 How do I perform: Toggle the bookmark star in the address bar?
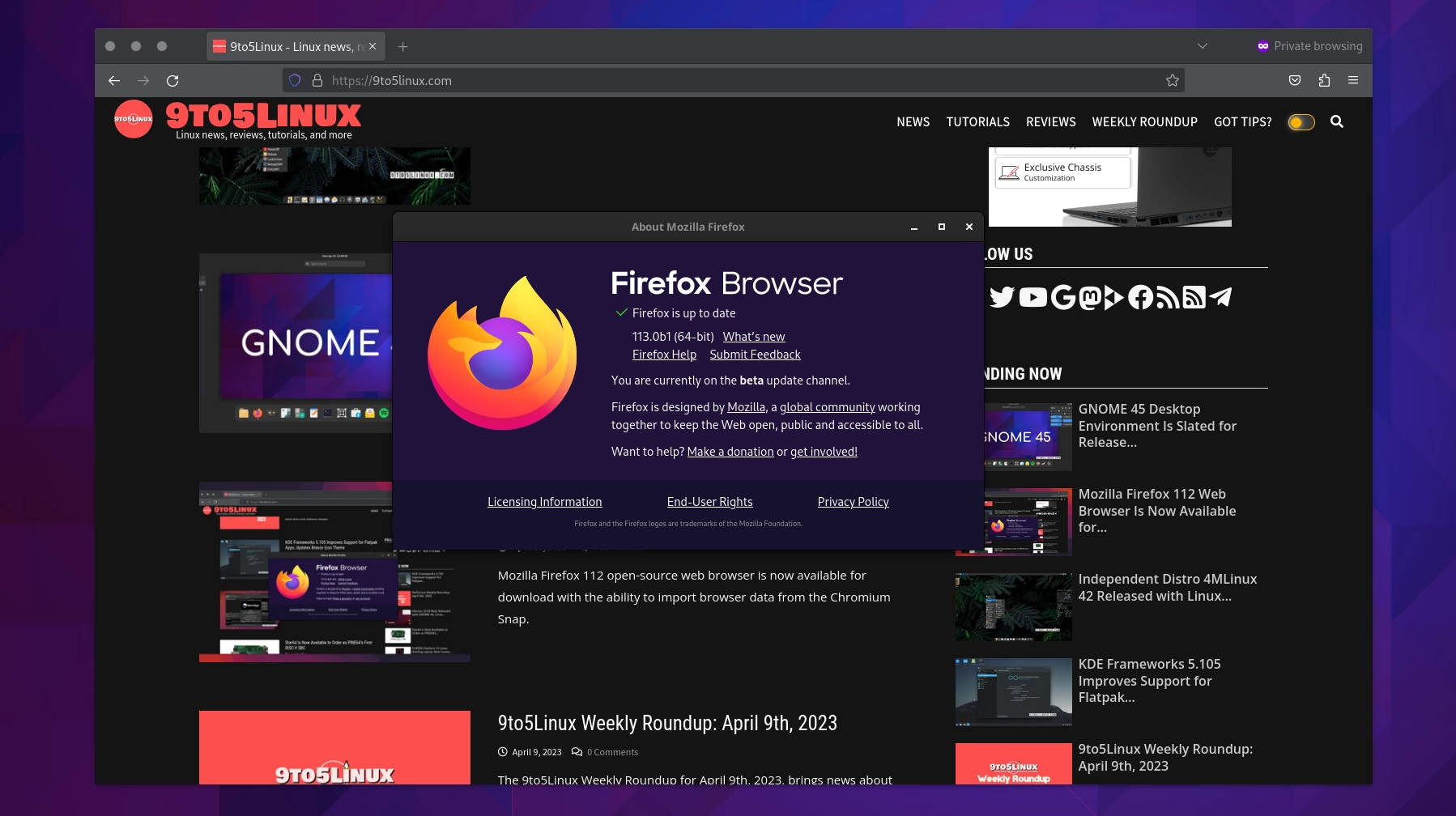pyautogui.click(x=1172, y=80)
